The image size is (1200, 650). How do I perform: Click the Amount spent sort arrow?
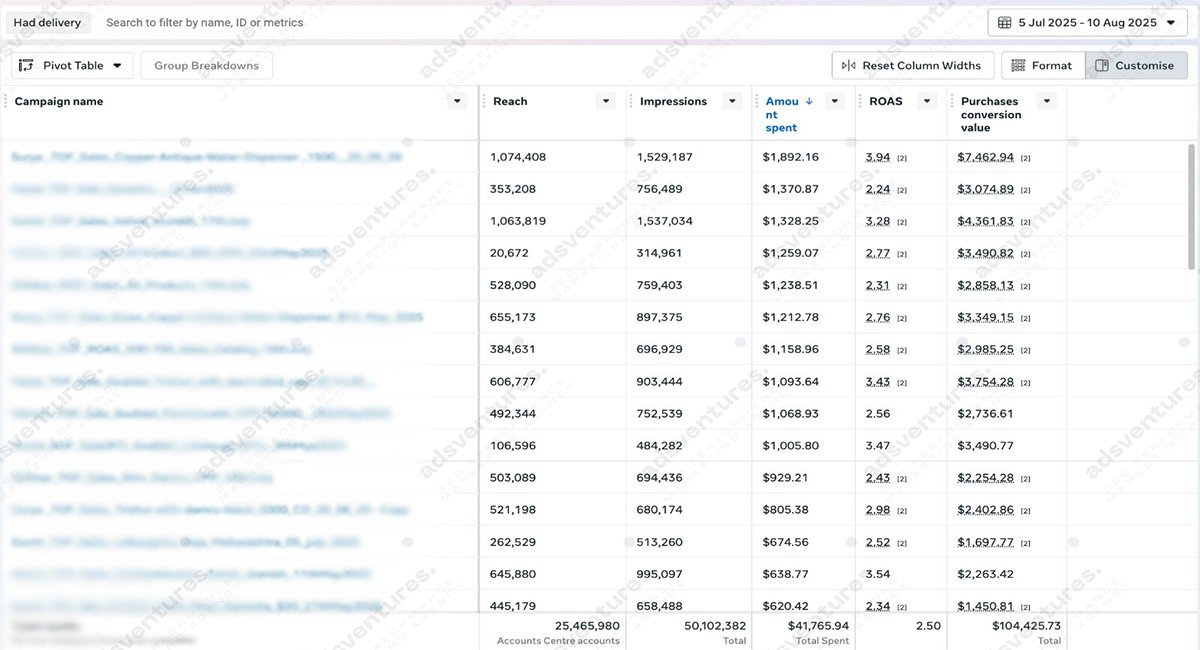click(809, 101)
